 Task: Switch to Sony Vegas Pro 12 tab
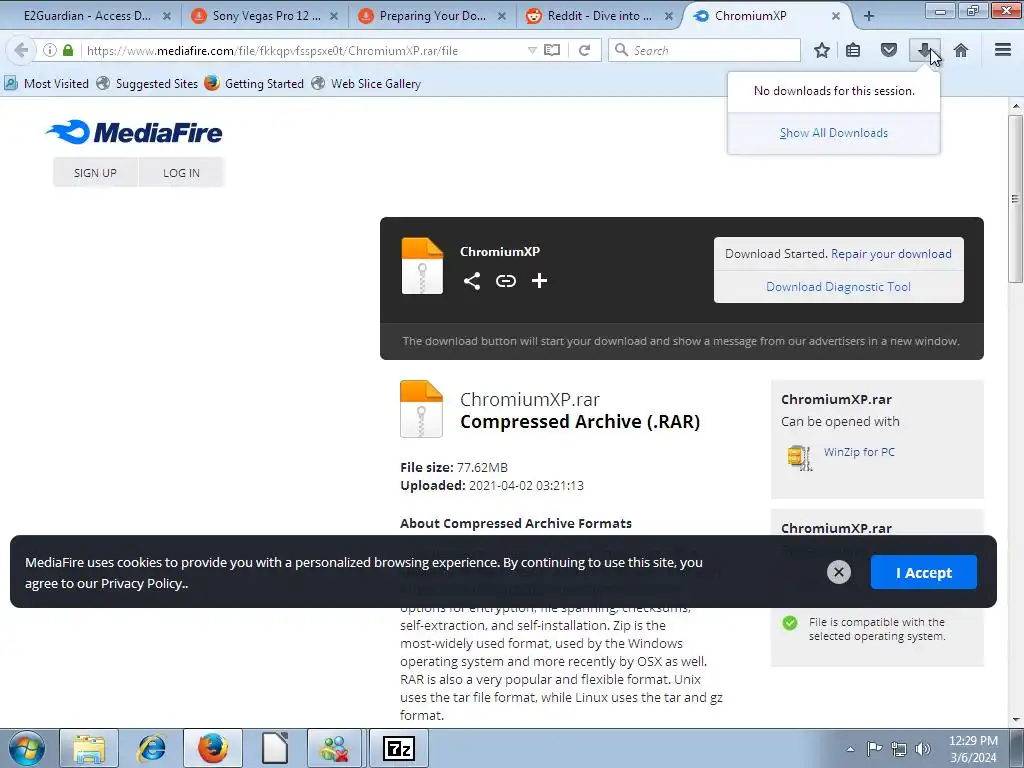coord(264,16)
